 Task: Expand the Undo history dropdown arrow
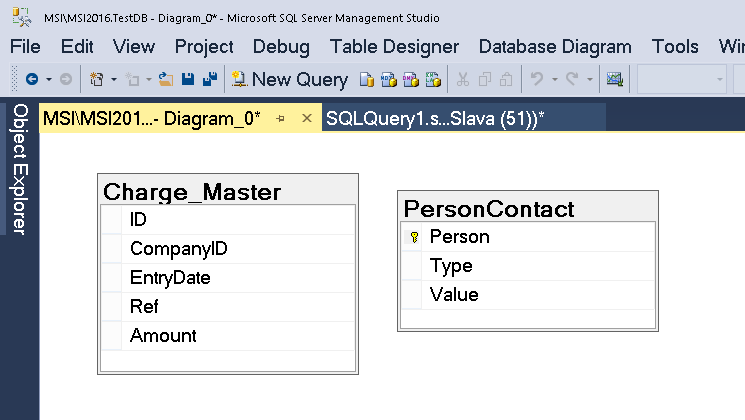click(x=555, y=79)
